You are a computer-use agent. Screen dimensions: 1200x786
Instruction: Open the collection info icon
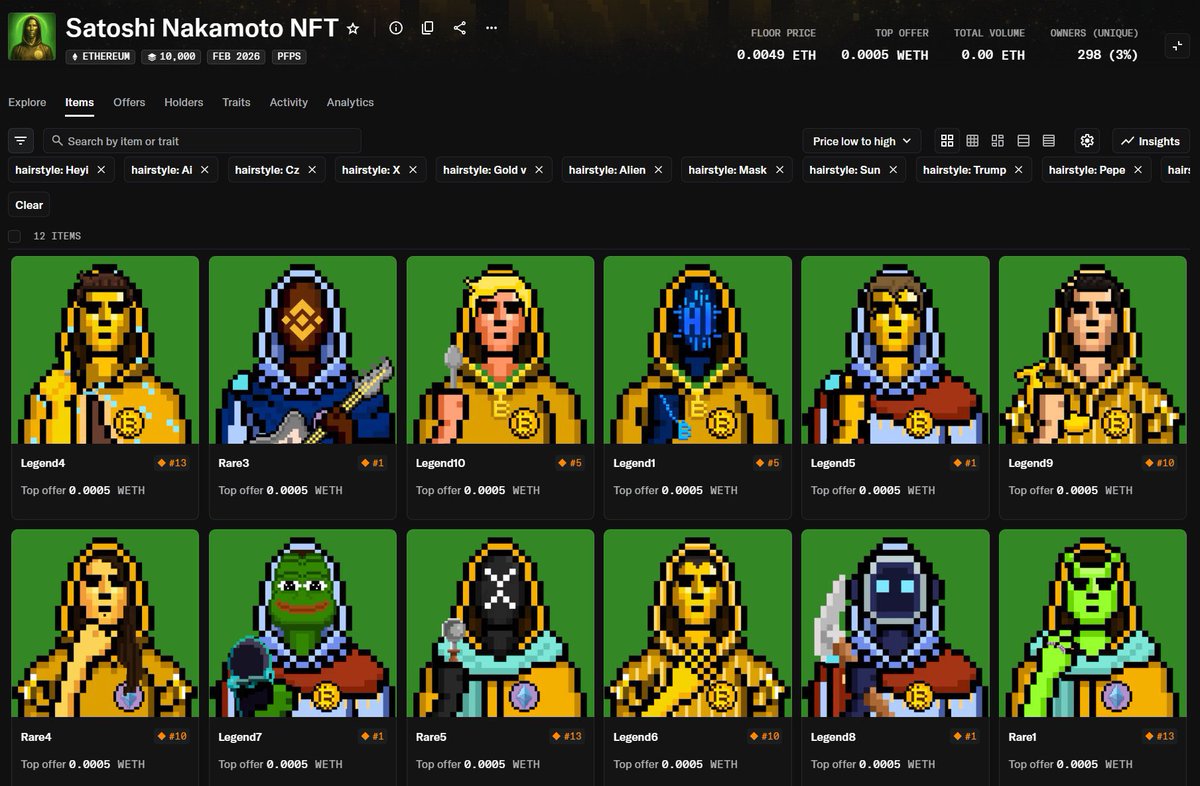pos(396,28)
